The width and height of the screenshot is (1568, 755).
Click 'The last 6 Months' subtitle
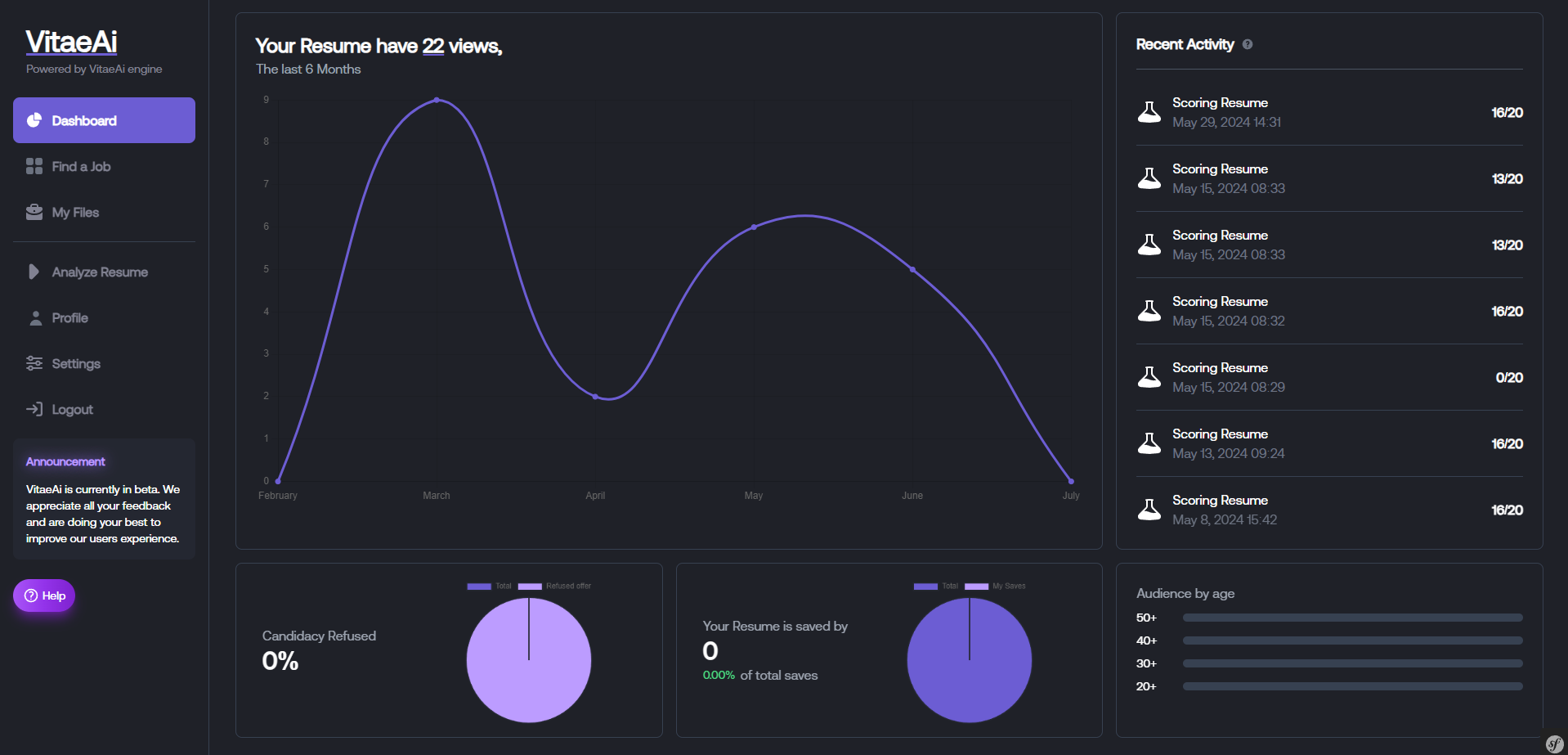tap(308, 69)
